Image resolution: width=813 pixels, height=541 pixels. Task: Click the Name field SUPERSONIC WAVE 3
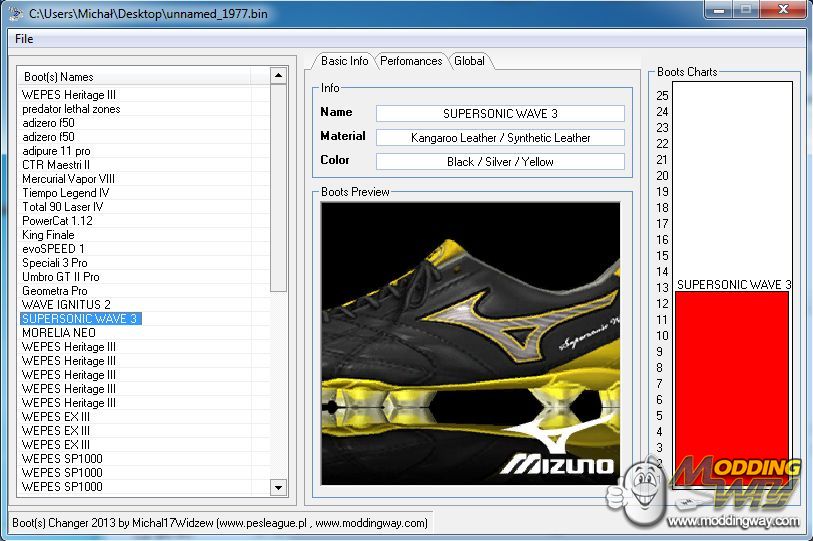click(x=500, y=114)
